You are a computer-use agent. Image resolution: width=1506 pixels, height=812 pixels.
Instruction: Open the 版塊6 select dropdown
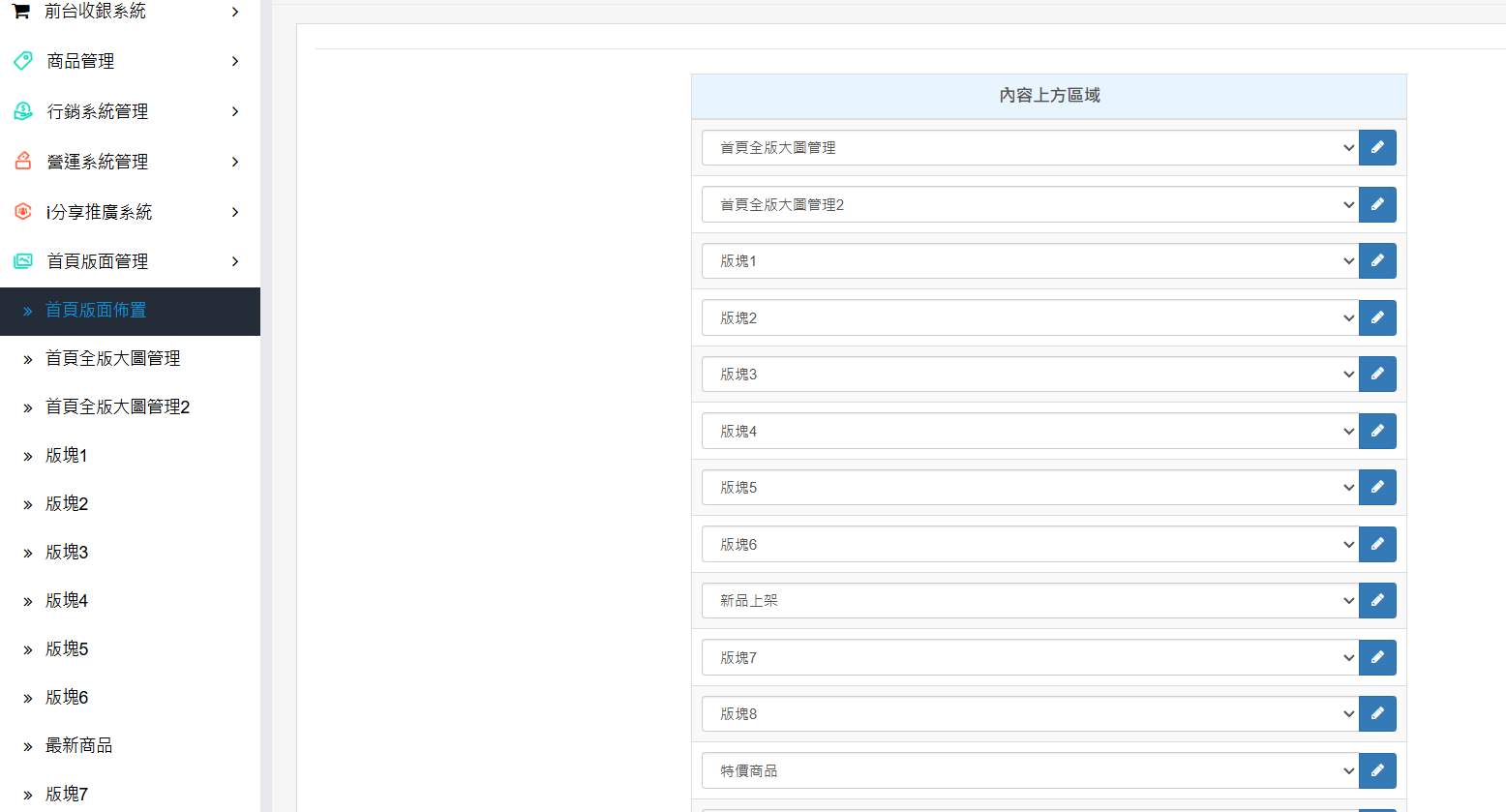coord(1030,544)
